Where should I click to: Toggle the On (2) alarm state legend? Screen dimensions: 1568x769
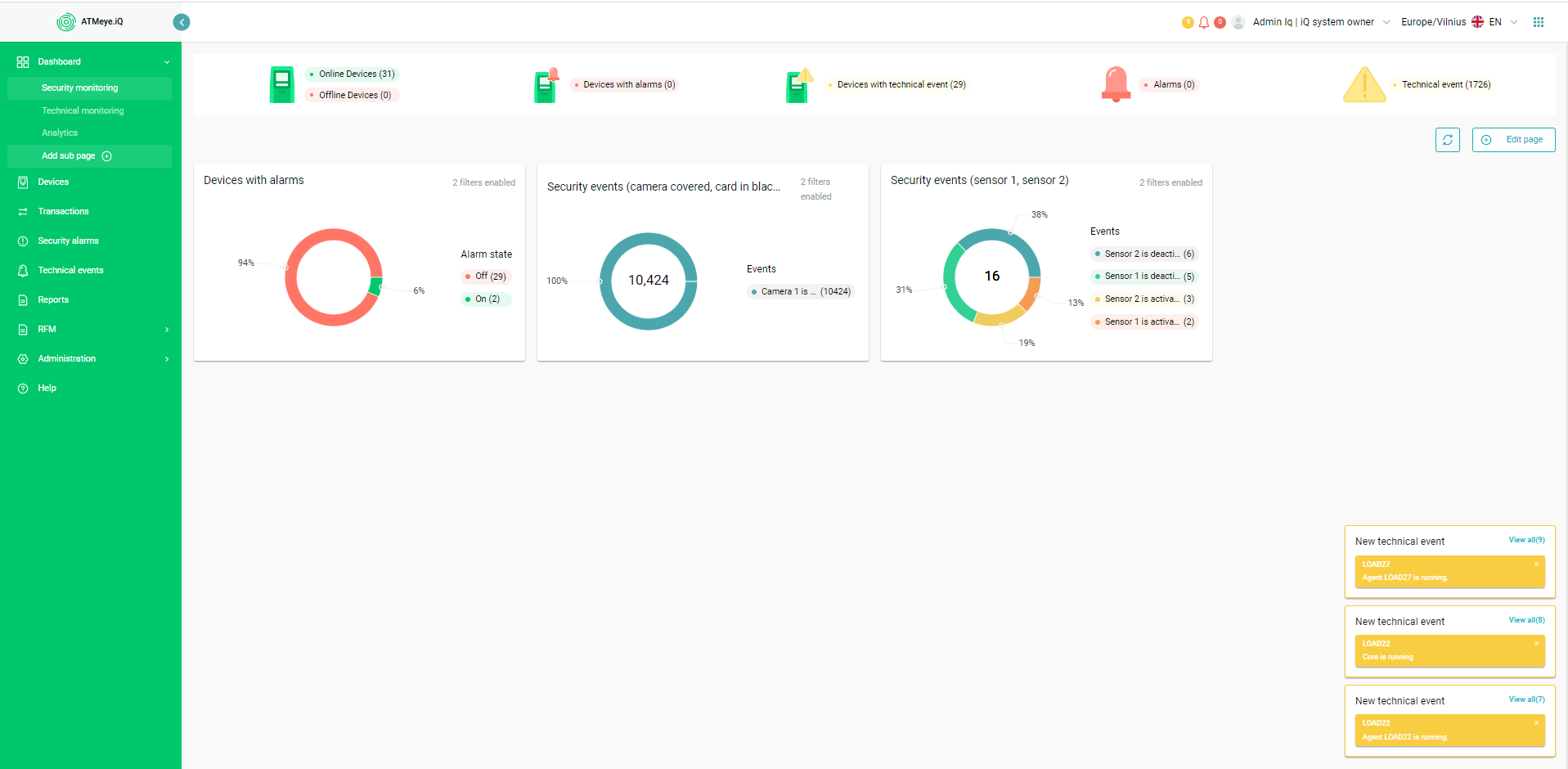(487, 299)
